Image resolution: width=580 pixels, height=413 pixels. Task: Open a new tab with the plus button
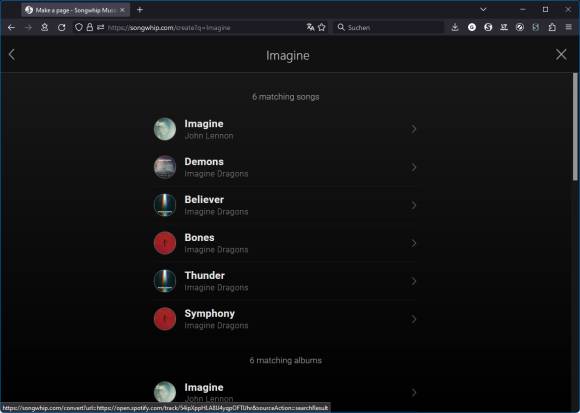(x=140, y=10)
